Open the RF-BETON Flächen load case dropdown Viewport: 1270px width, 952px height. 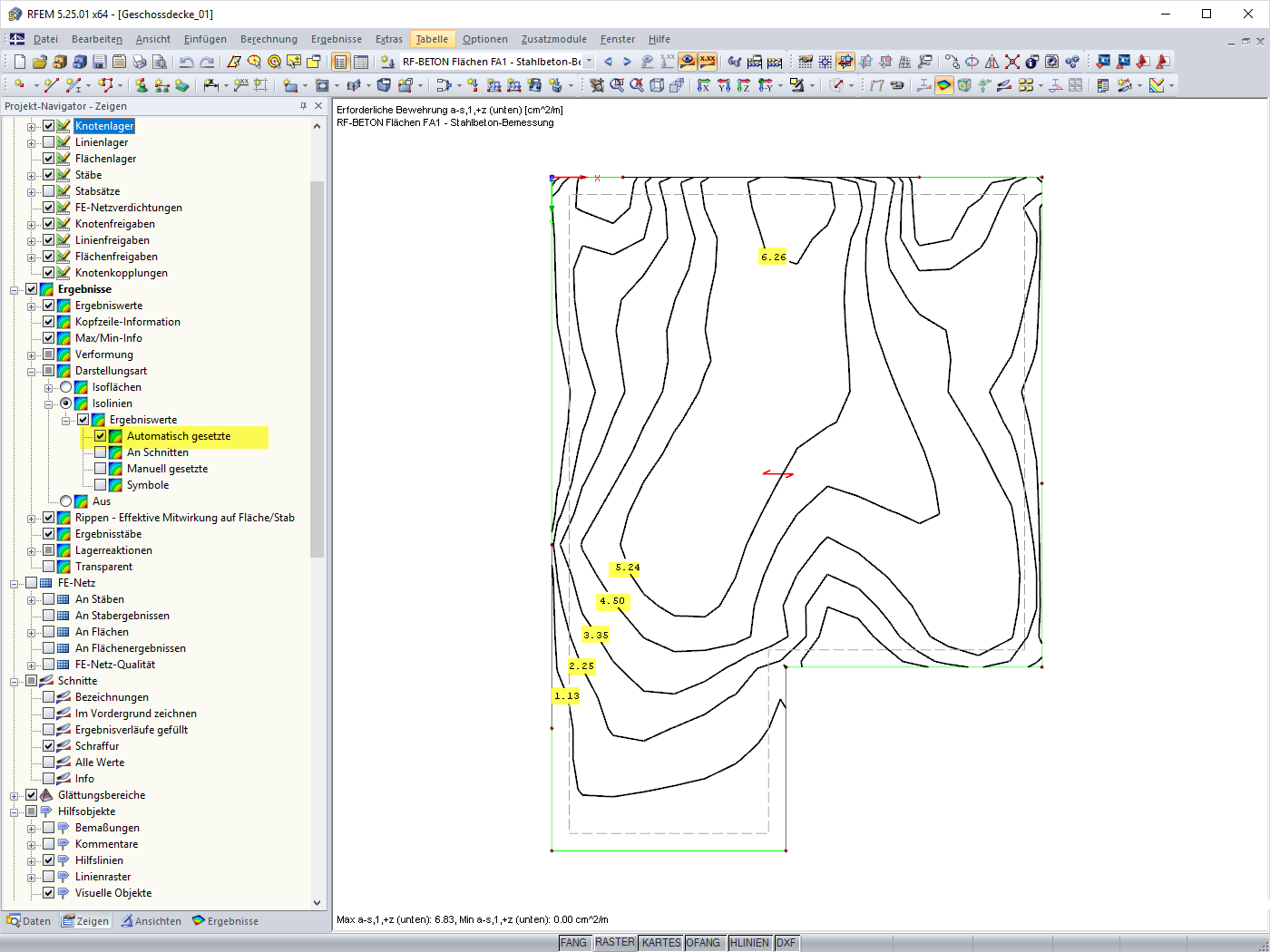coord(589,62)
